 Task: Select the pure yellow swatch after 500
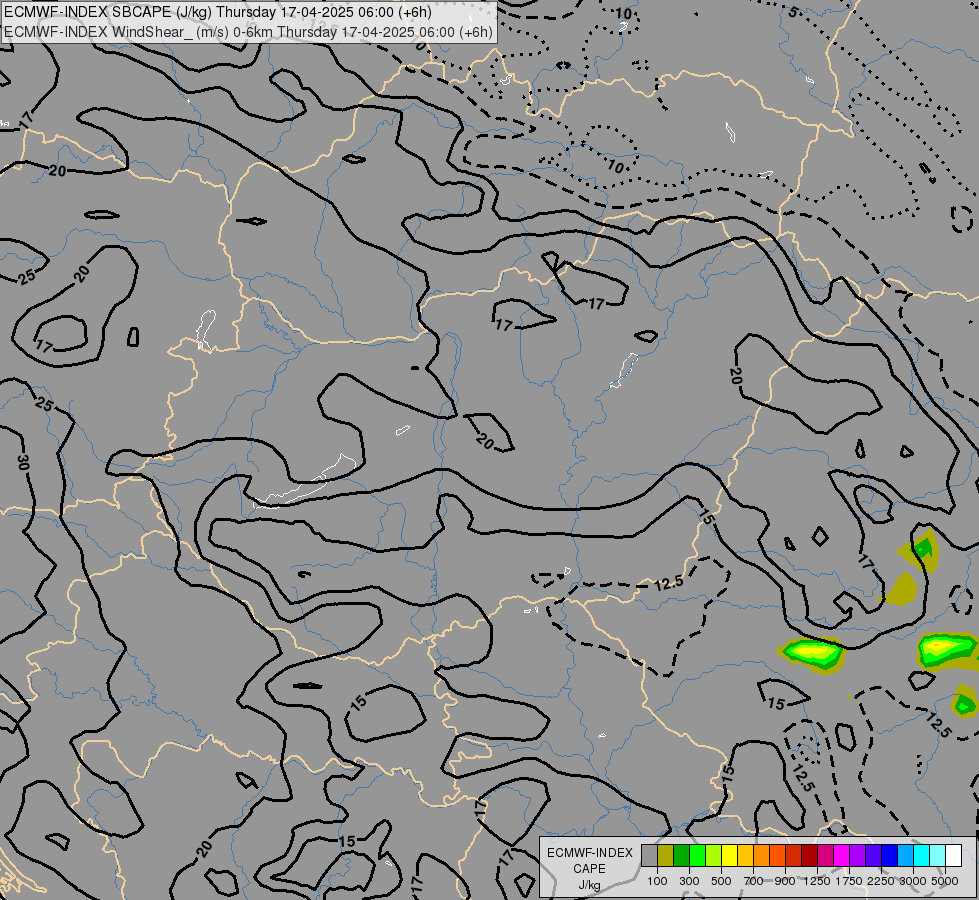[x=729, y=856]
